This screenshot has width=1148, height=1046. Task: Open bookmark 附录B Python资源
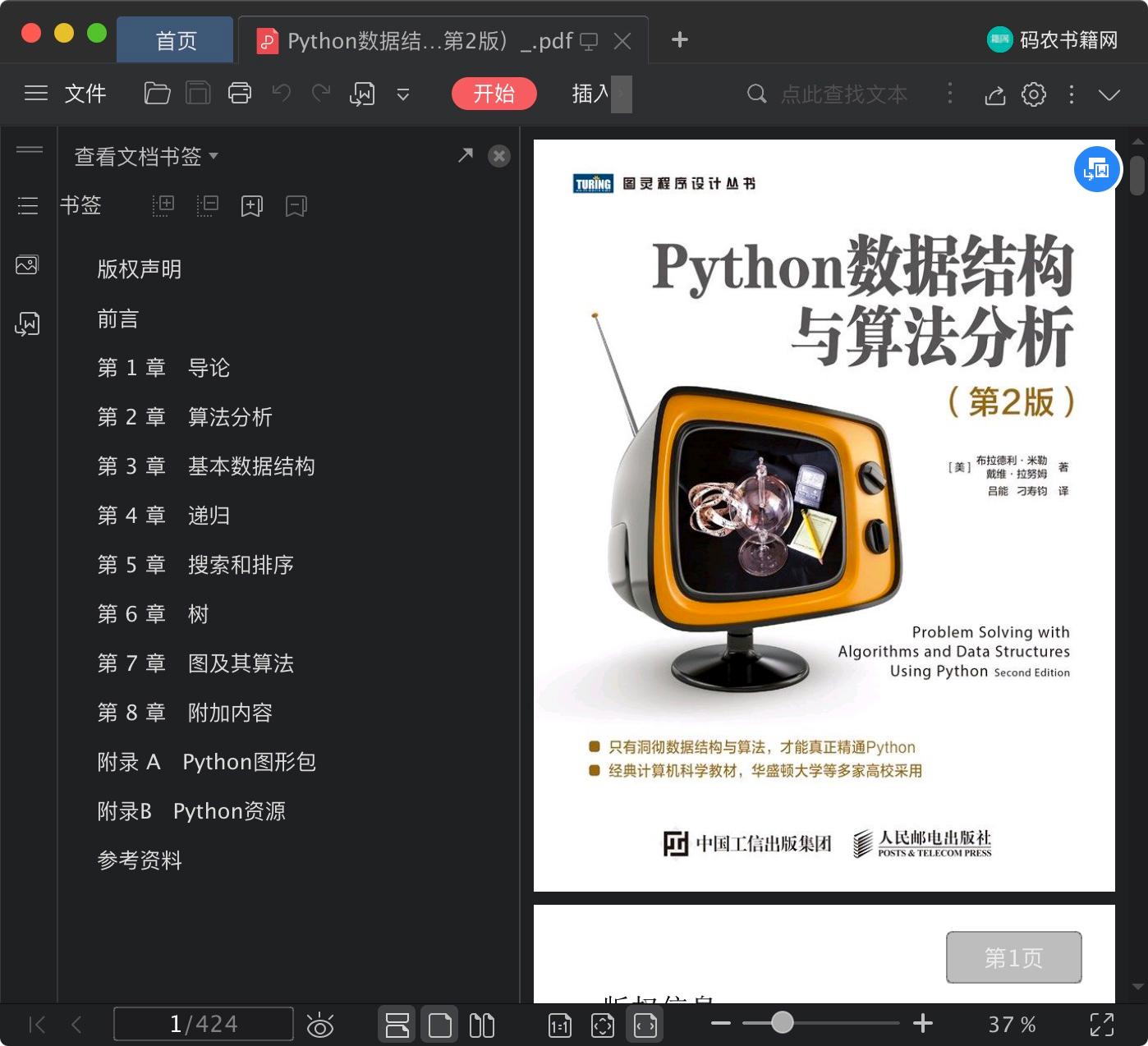point(191,811)
